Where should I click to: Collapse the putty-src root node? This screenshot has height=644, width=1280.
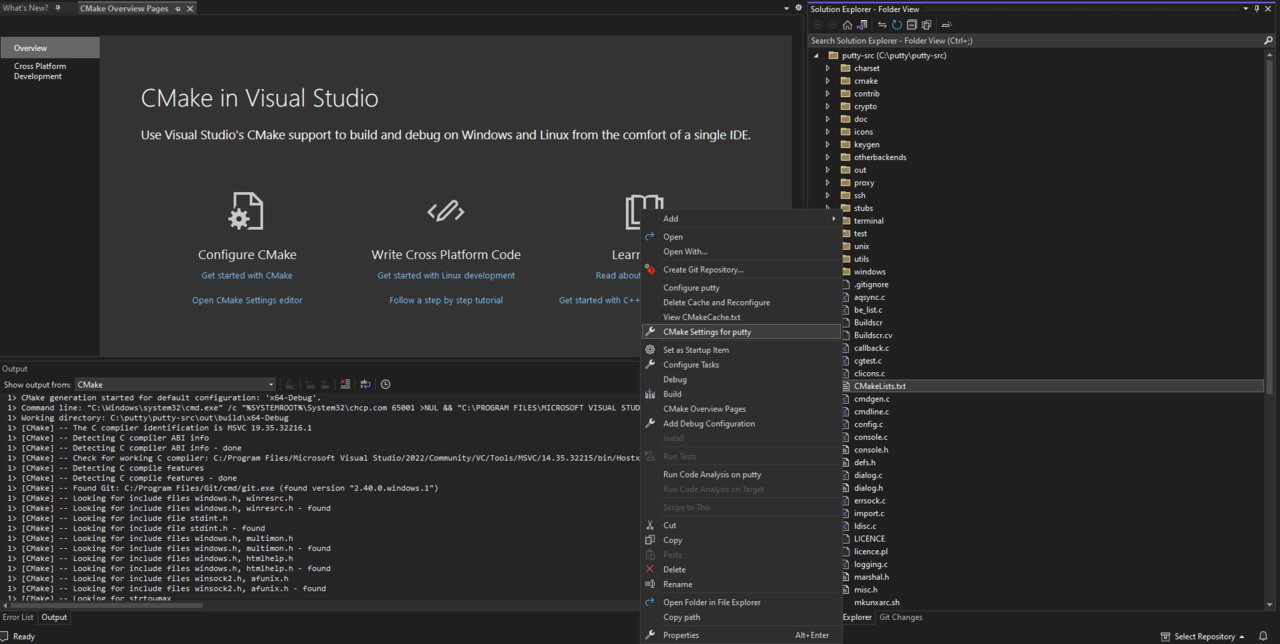point(817,55)
